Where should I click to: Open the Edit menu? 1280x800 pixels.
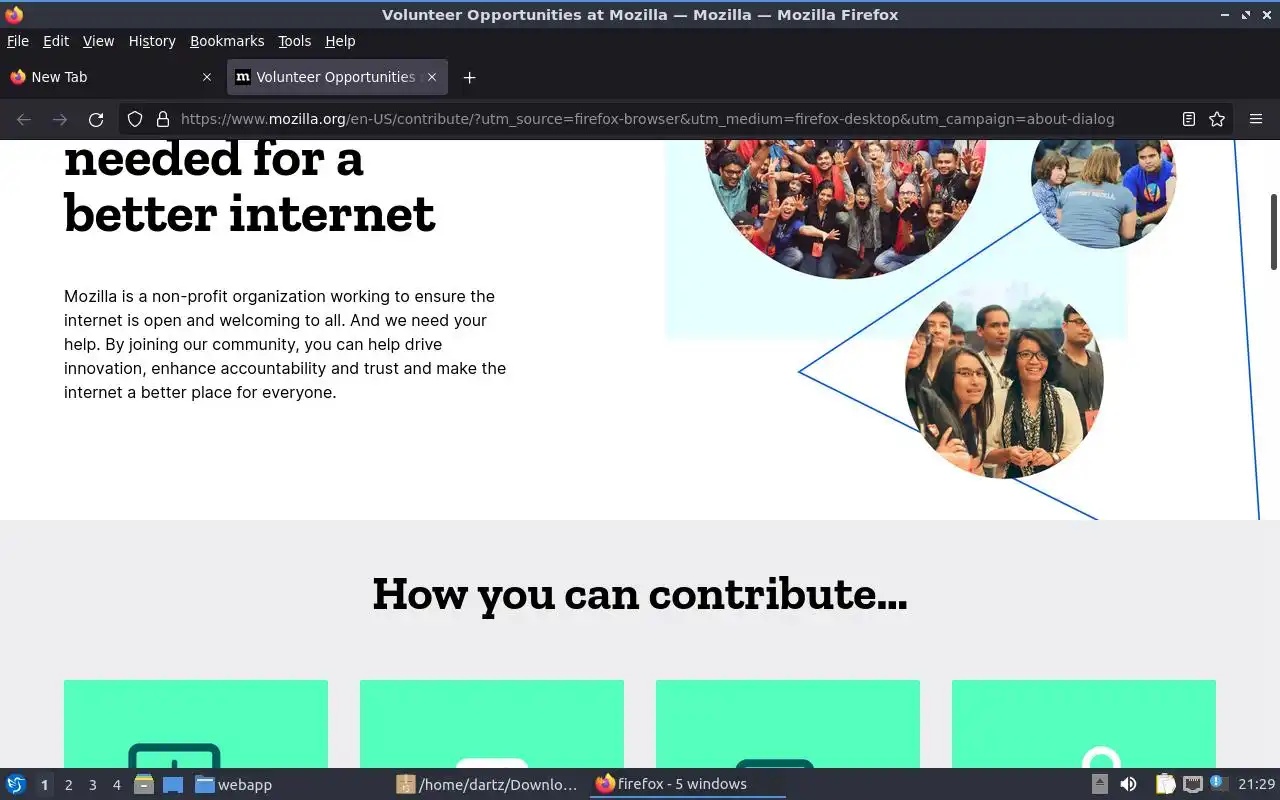pos(56,41)
